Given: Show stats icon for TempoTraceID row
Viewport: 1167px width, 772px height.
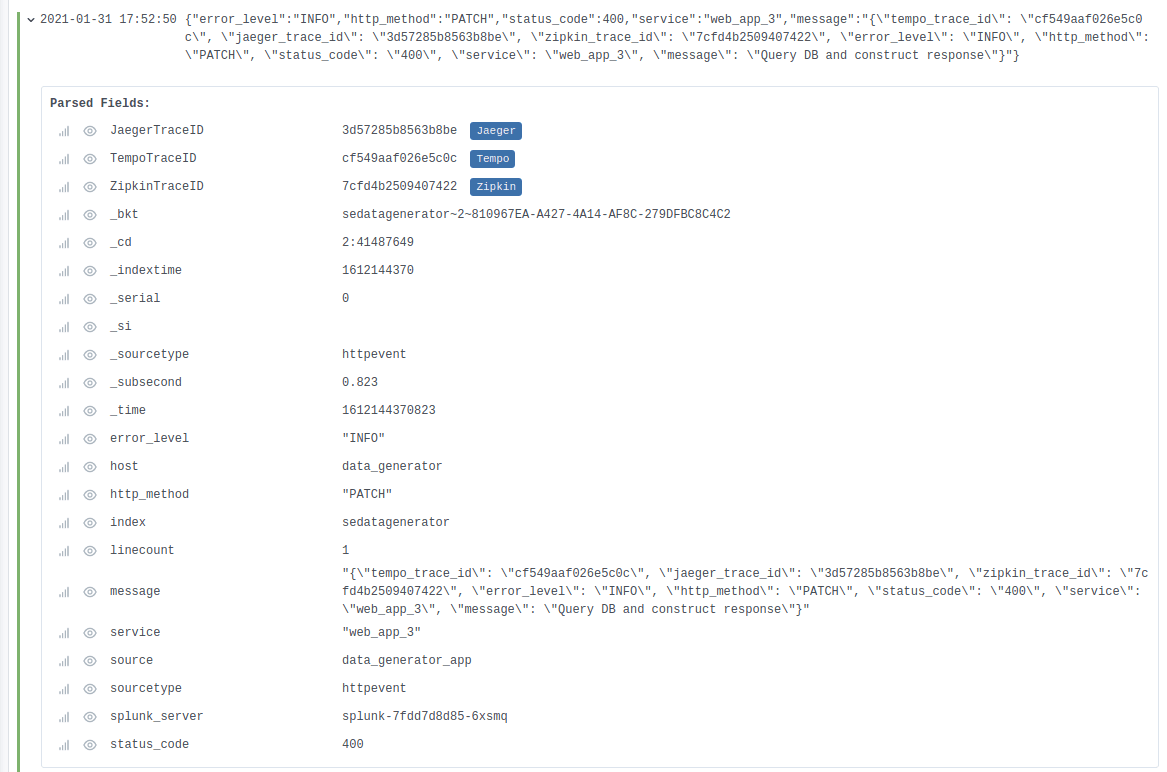Looking at the screenshot, I should click(x=64, y=159).
